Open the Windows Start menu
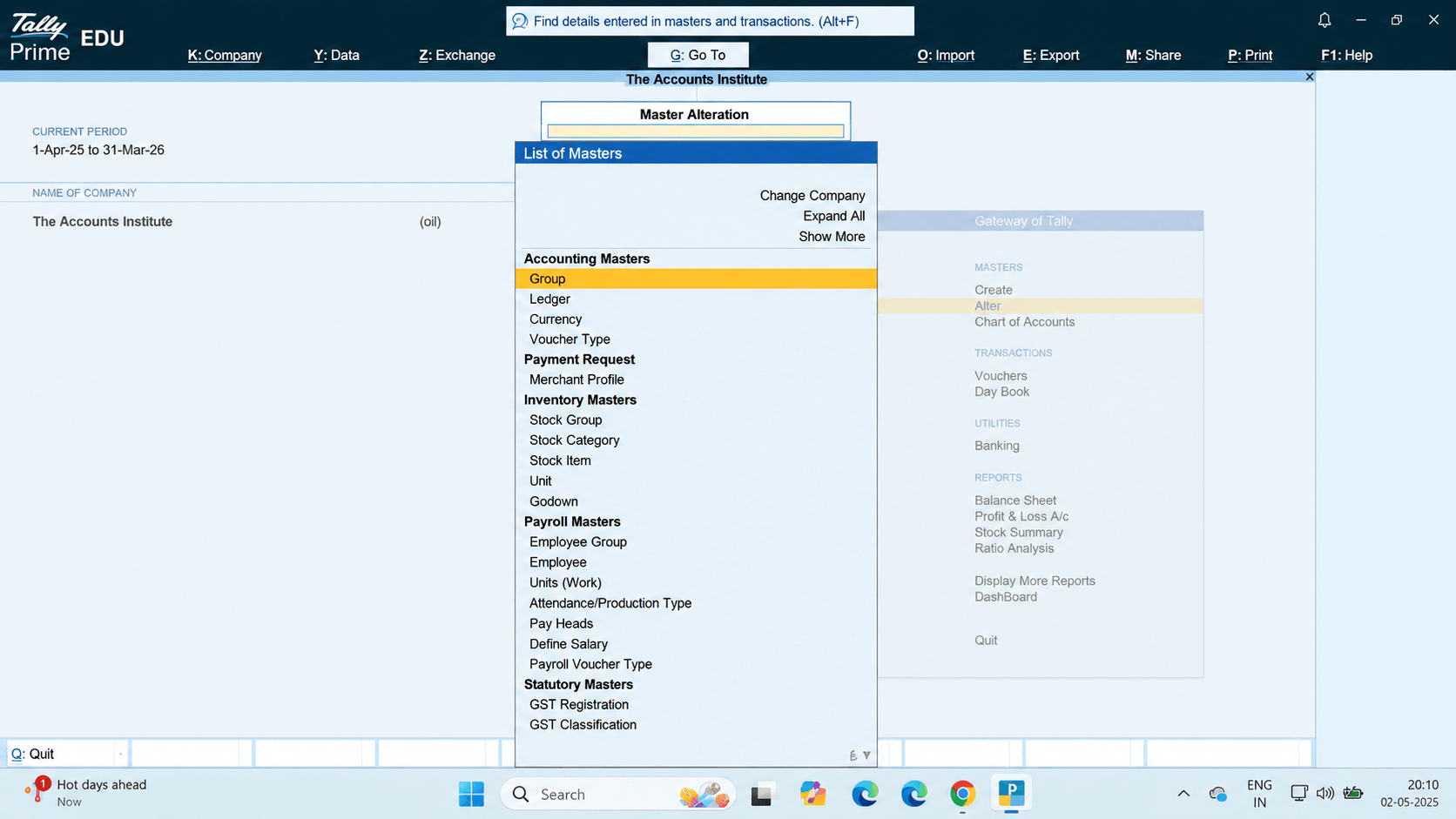Viewport: 1456px width, 819px height. click(471, 794)
